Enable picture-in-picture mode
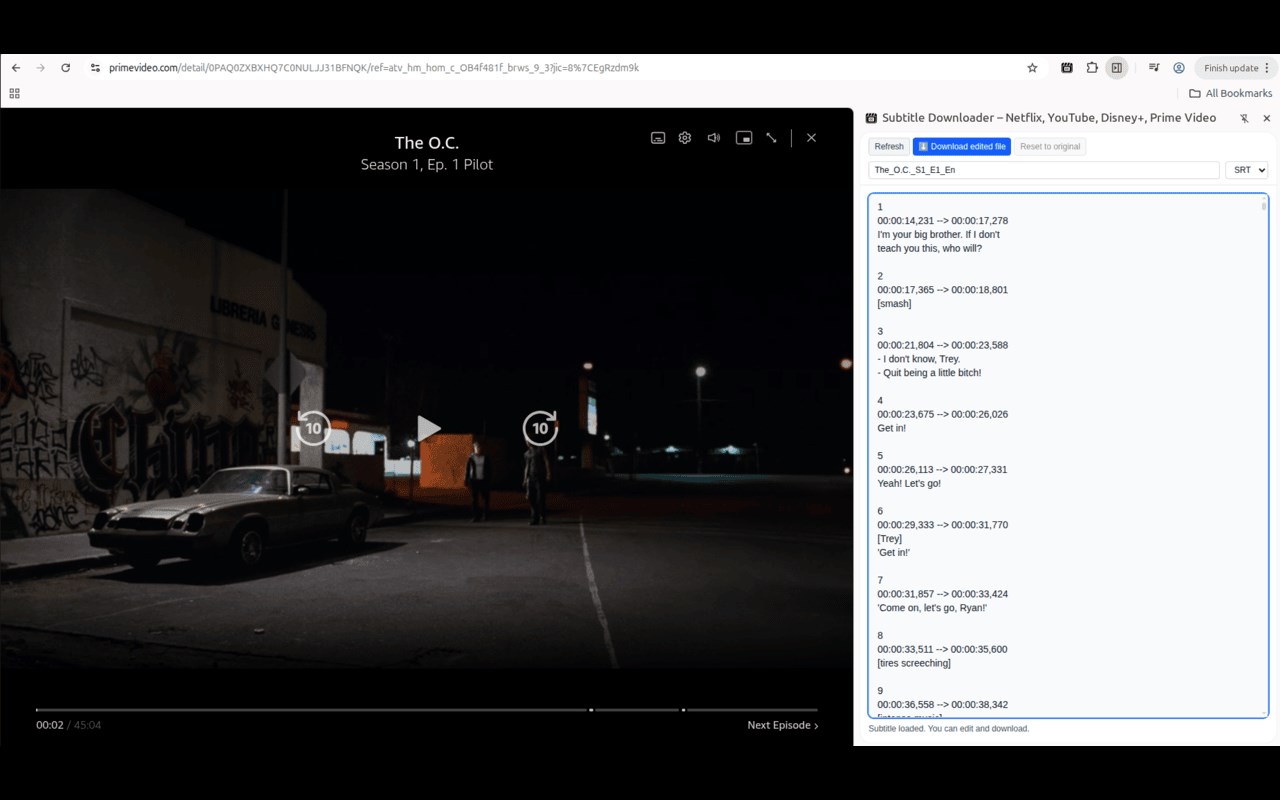This screenshot has width=1280, height=800. (x=744, y=138)
